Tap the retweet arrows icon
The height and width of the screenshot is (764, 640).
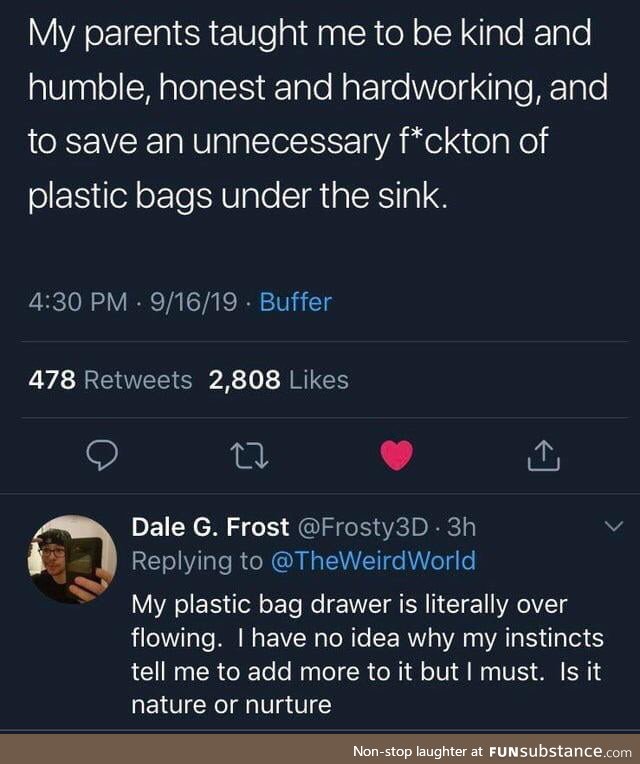pyautogui.click(x=249, y=456)
